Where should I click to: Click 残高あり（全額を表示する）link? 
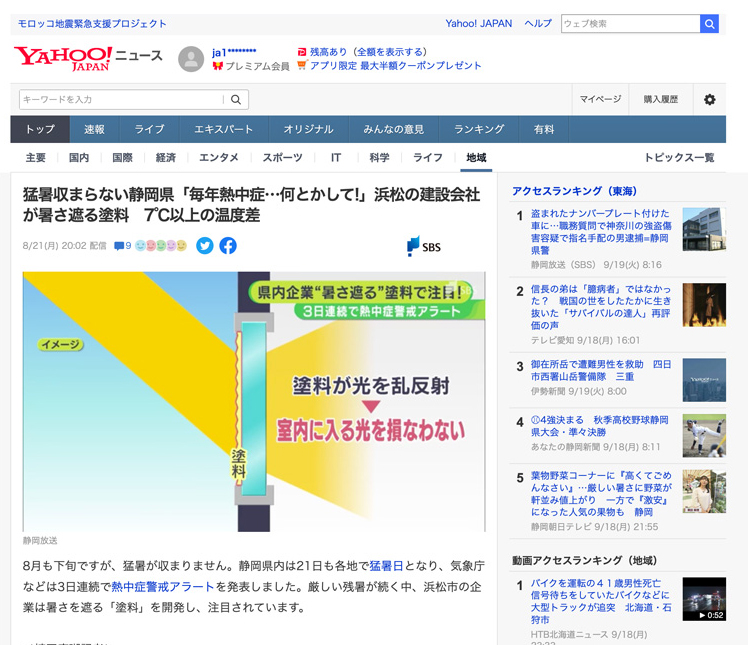pos(368,52)
